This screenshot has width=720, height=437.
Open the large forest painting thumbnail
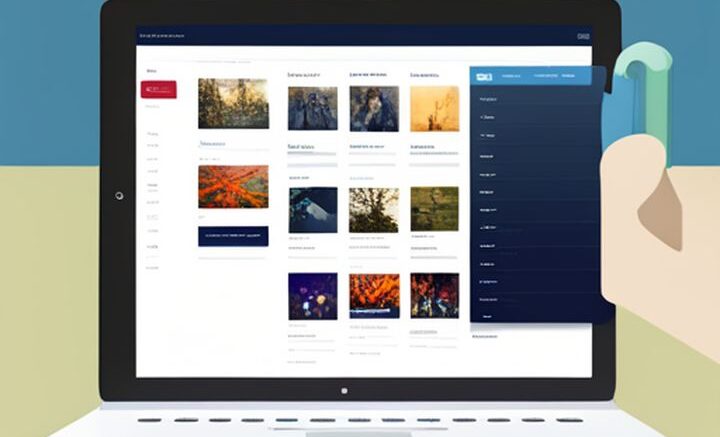[x=234, y=103]
